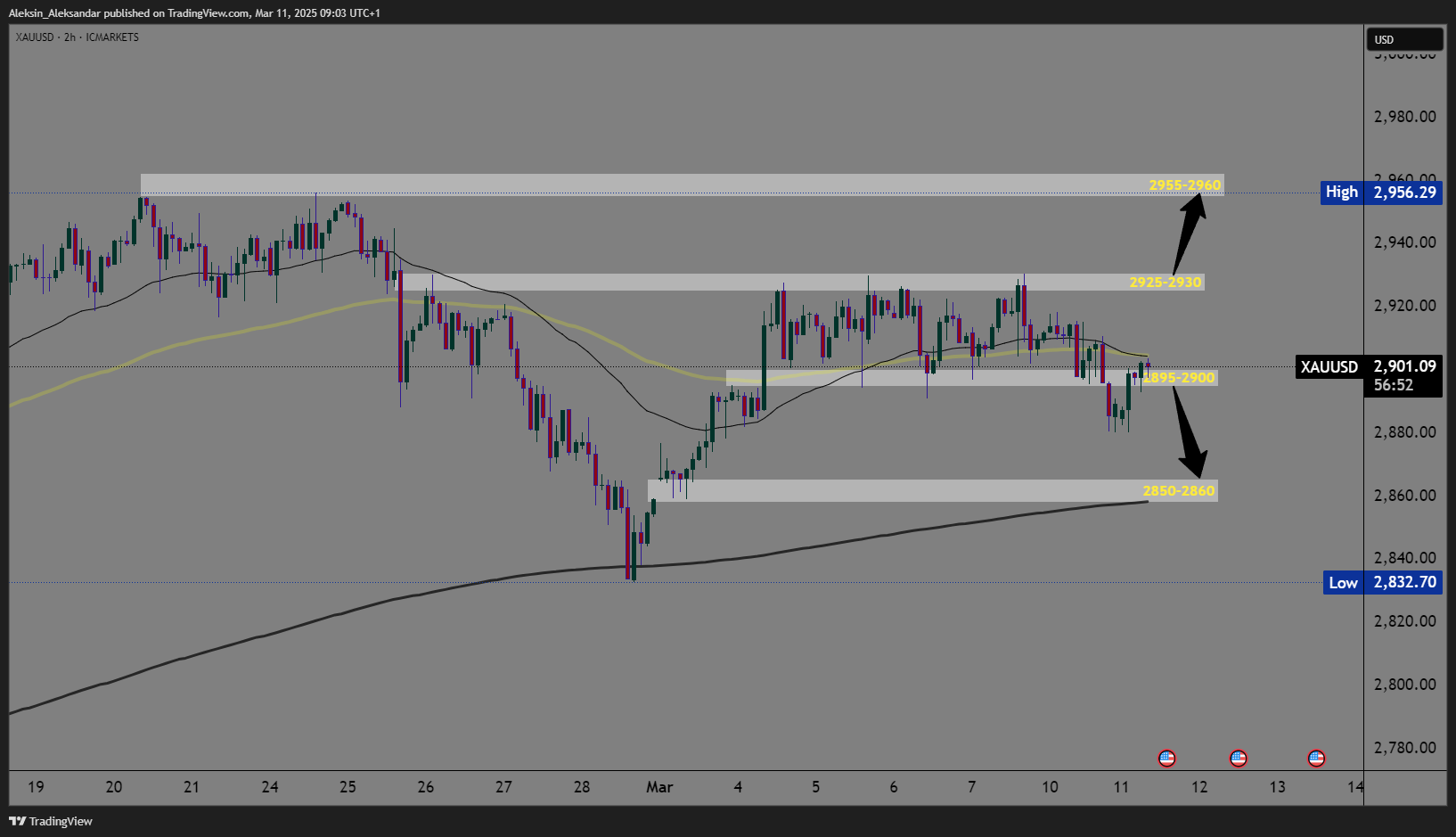Select the 2925-2930 zone label
The width and height of the screenshot is (1456, 837).
click(1166, 282)
